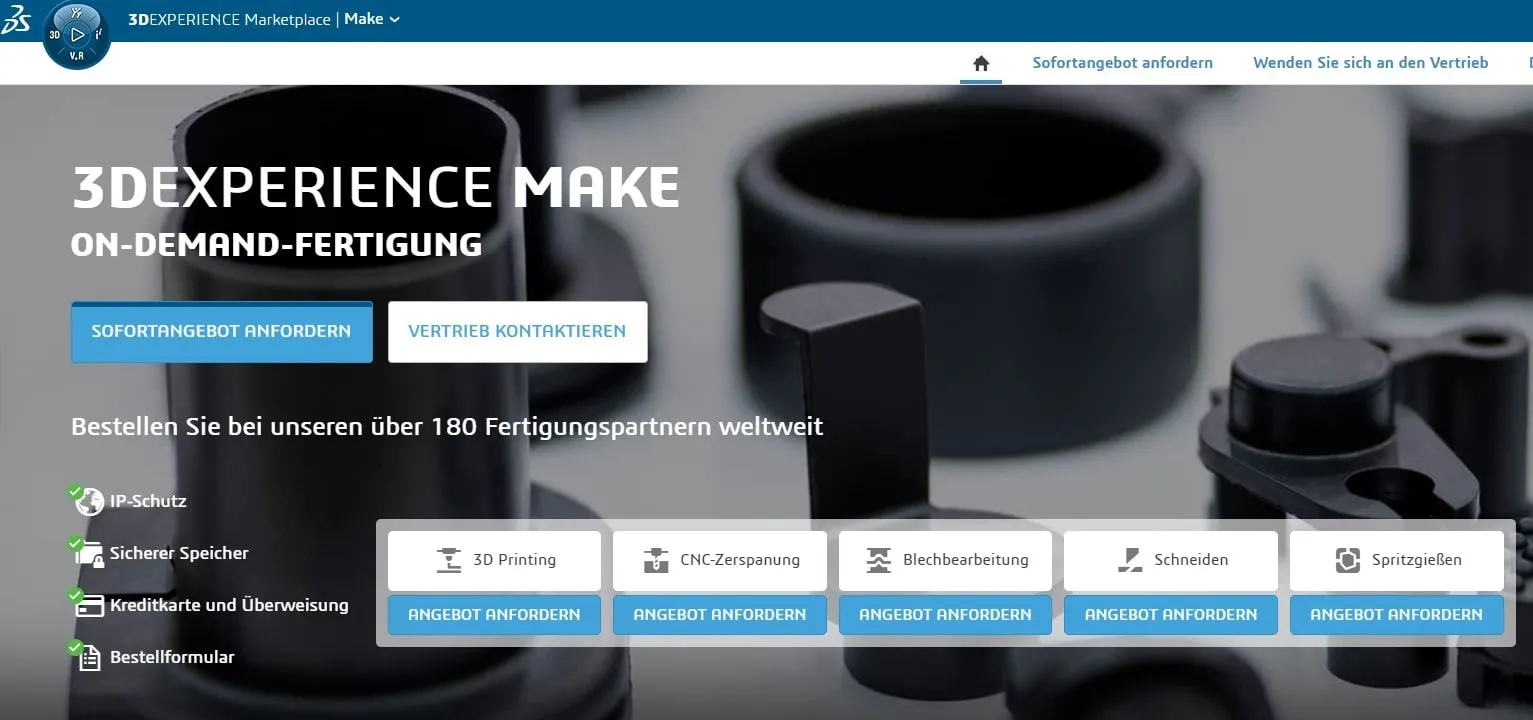1533x720 pixels.
Task: Click the blue SOFORTANGEBOT ANFORDERN button
Action: pyautogui.click(x=221, y=331)
